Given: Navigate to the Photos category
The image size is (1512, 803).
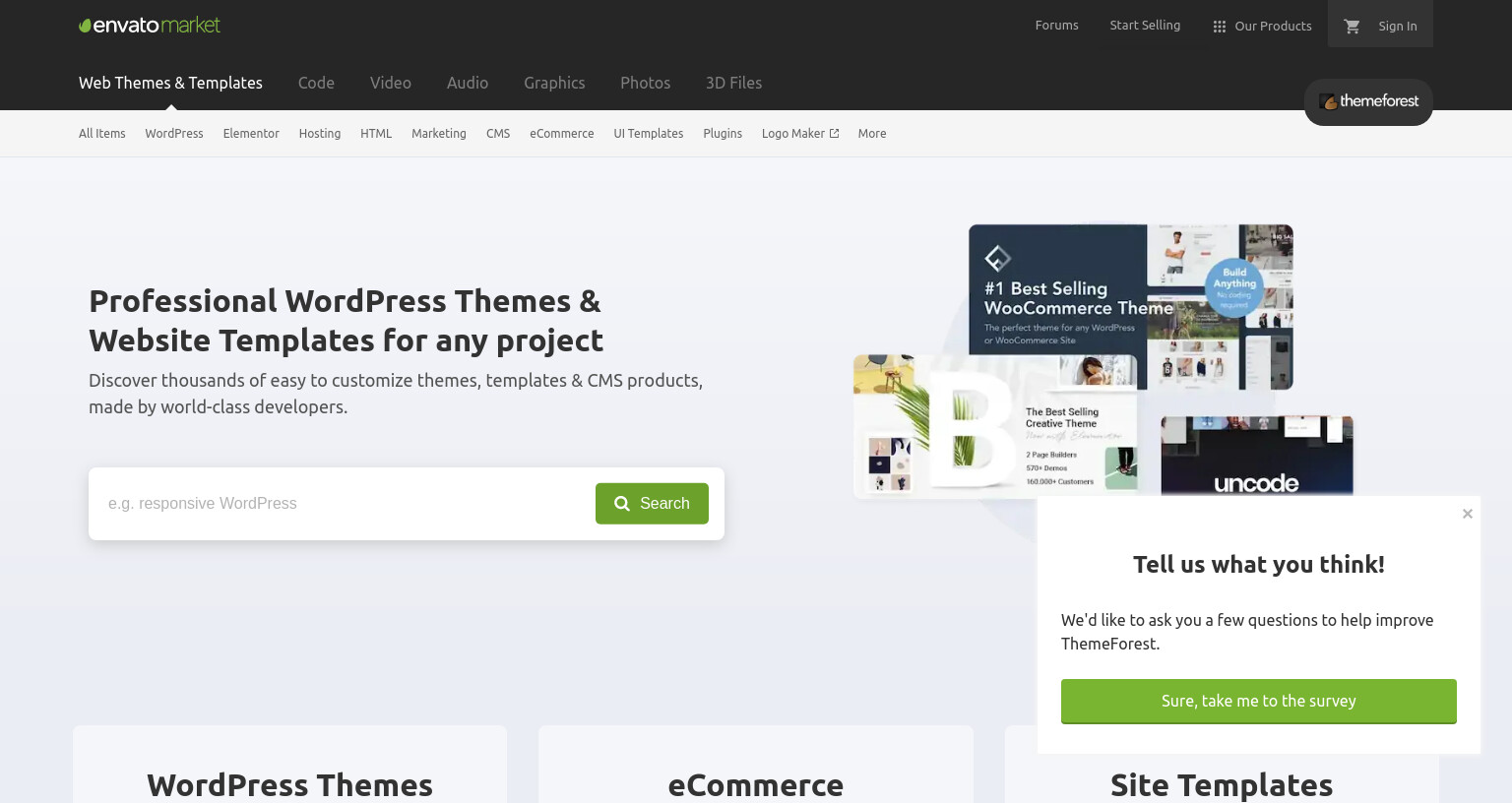Looking at the screenshot, I should (645, 83).
